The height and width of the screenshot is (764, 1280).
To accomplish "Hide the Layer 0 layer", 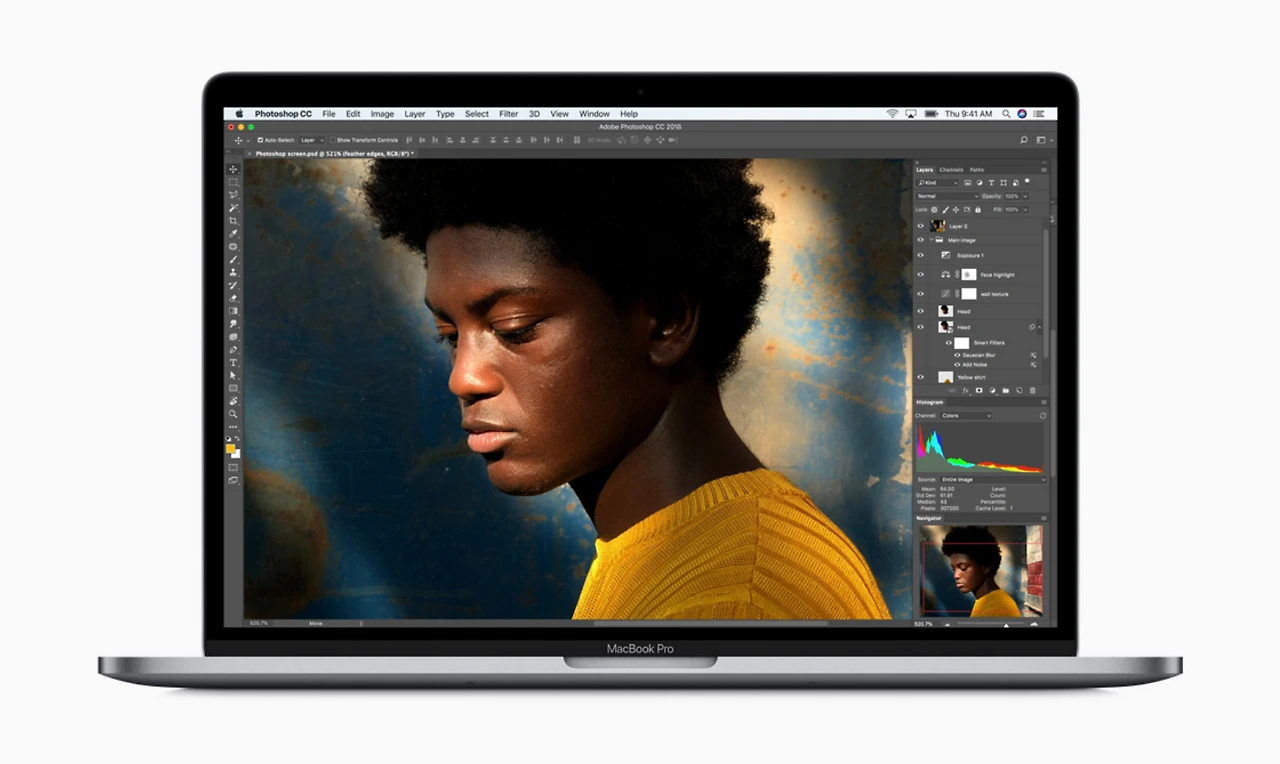I will [x=921, y=226].
